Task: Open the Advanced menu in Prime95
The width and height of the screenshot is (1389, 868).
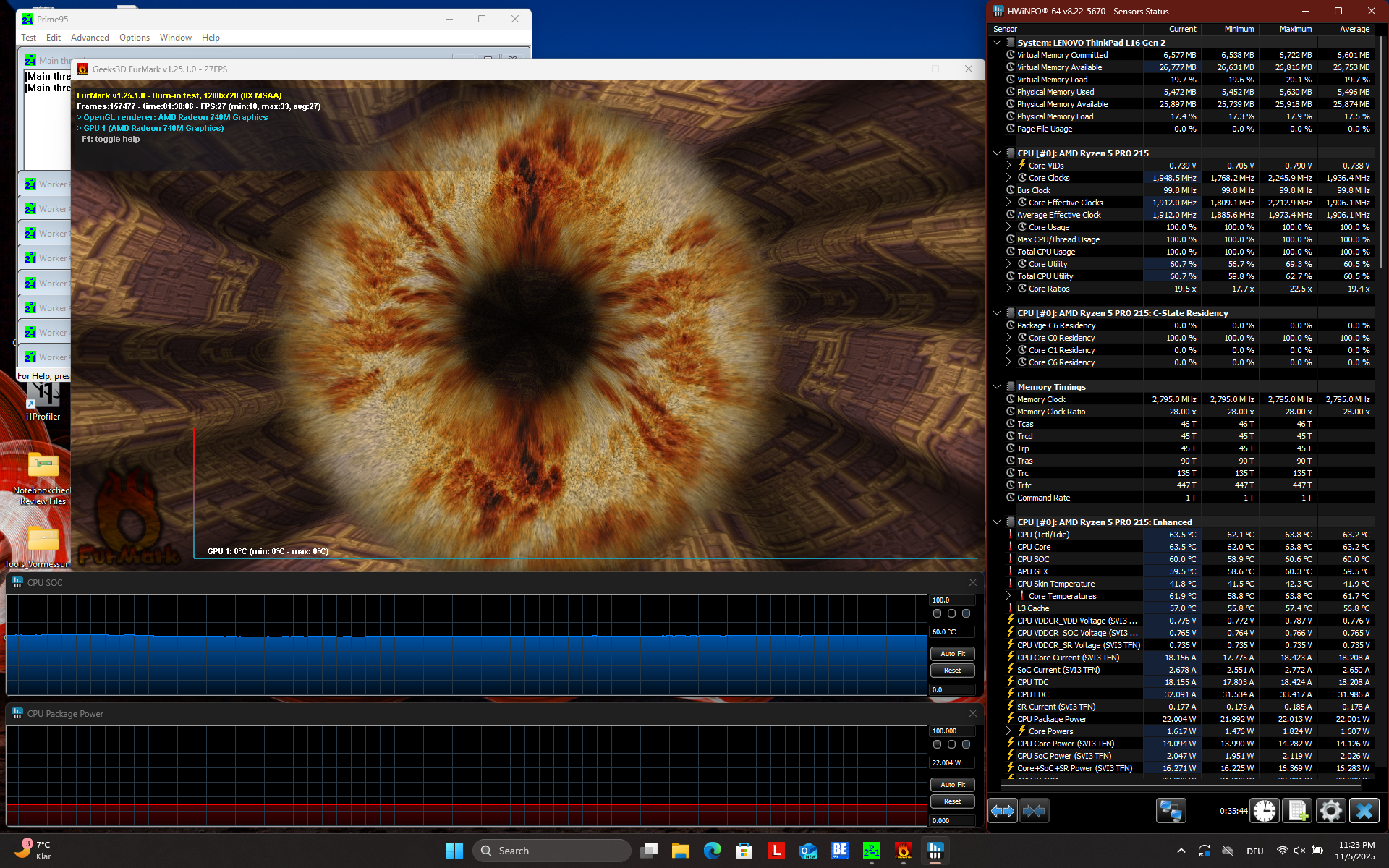Action: click(90, 38)
